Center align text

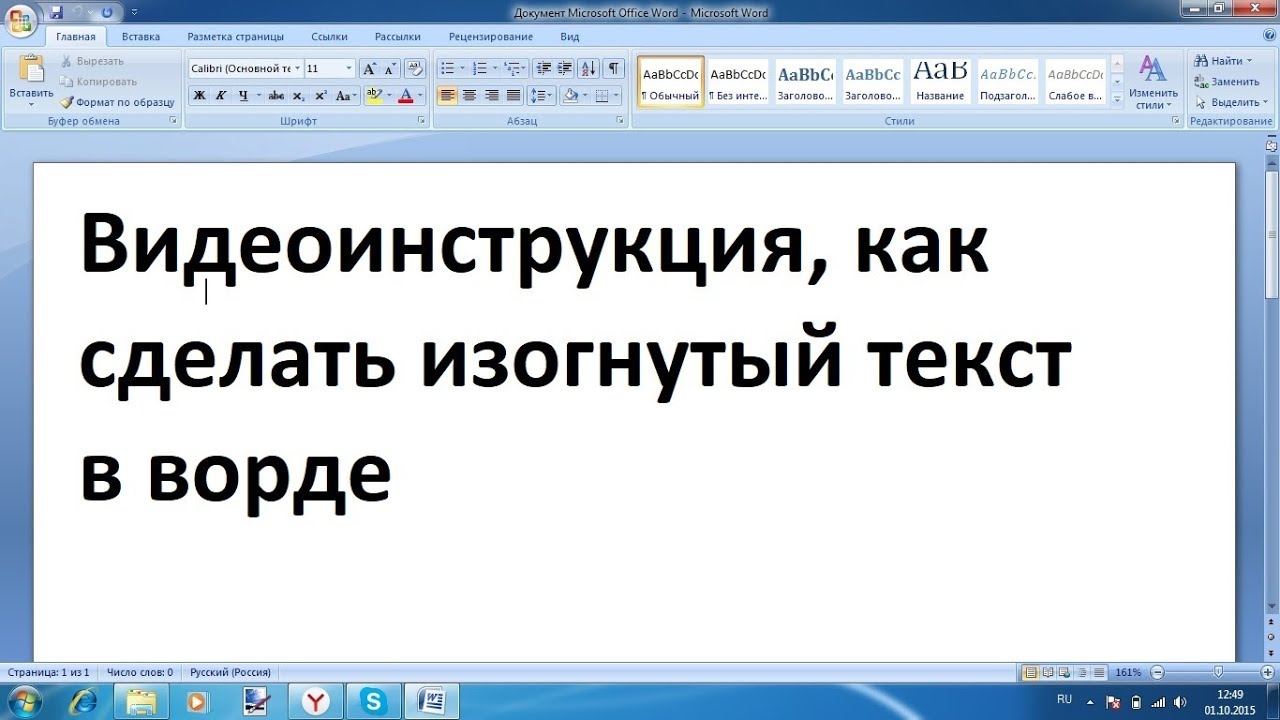(x=469, y=96)
